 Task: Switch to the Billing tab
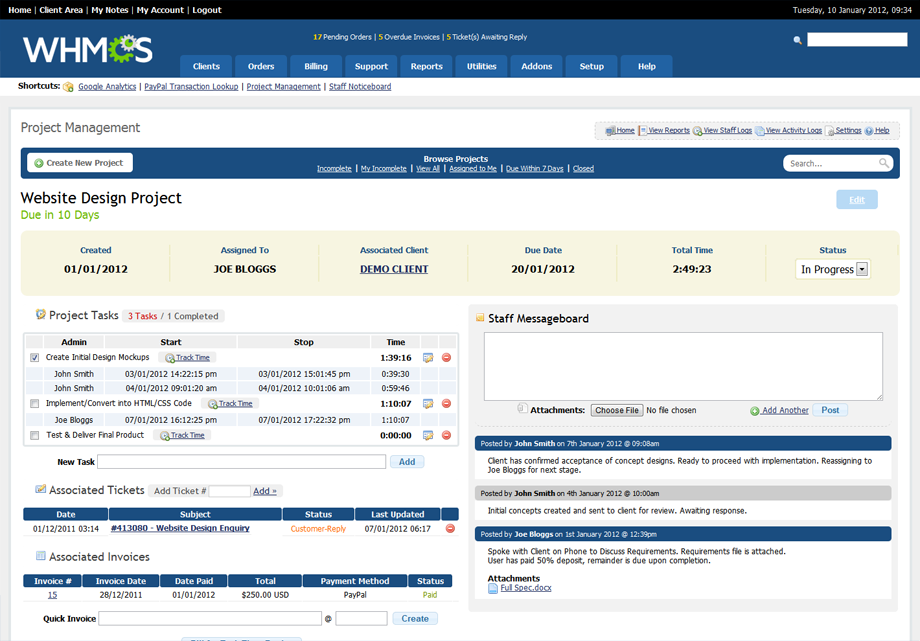click(x=315, y=66)
